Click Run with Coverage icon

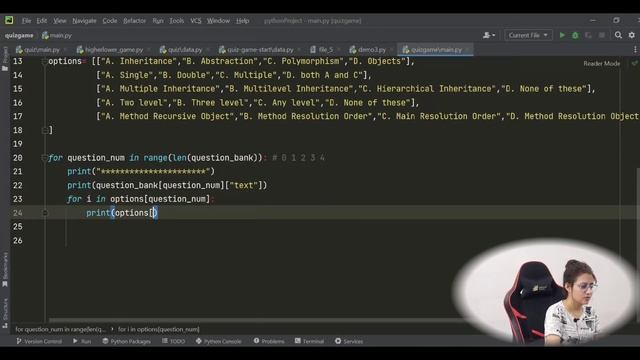[588, 36]
